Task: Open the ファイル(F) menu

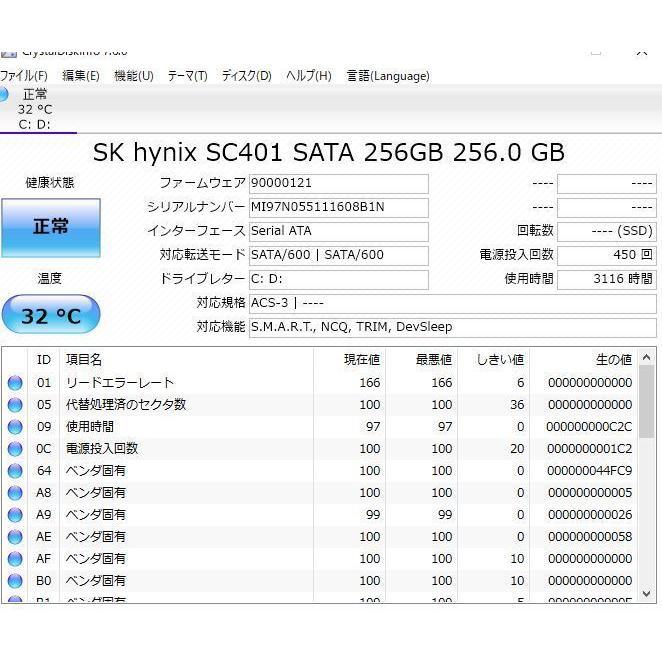Action: (x=23, y=76)
